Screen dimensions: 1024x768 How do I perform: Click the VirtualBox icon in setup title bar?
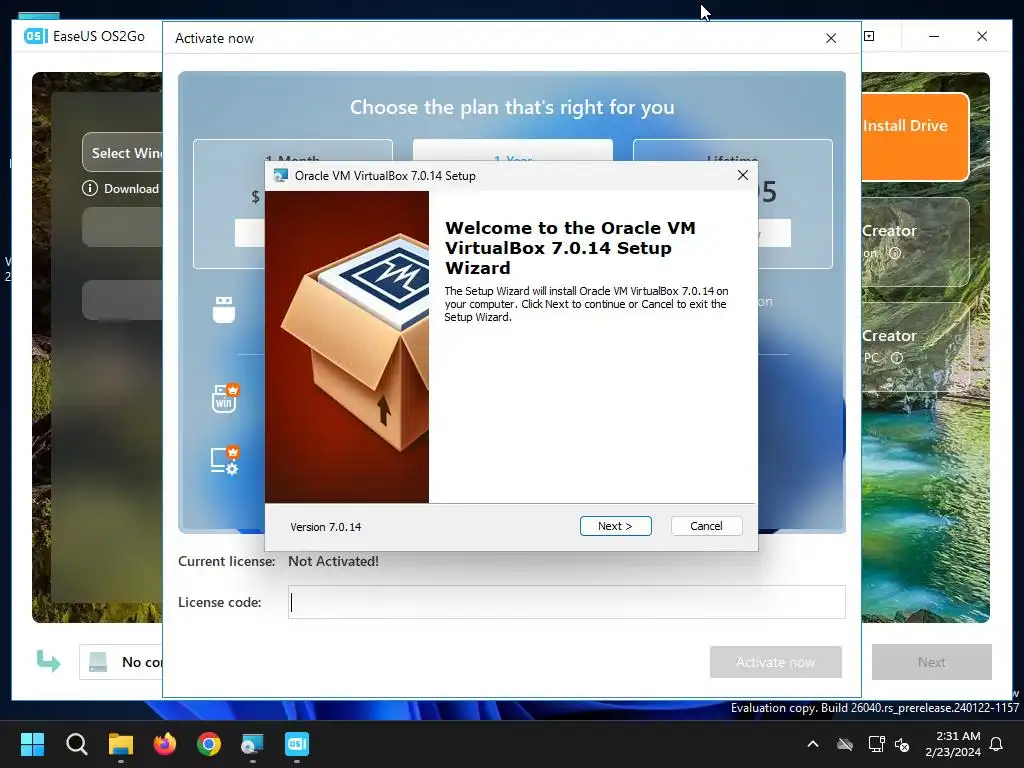coord(281,176)
